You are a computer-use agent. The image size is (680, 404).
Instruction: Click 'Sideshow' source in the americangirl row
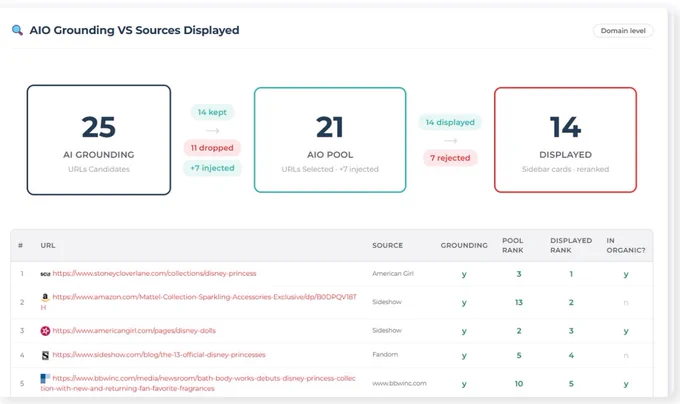(387, 330)
